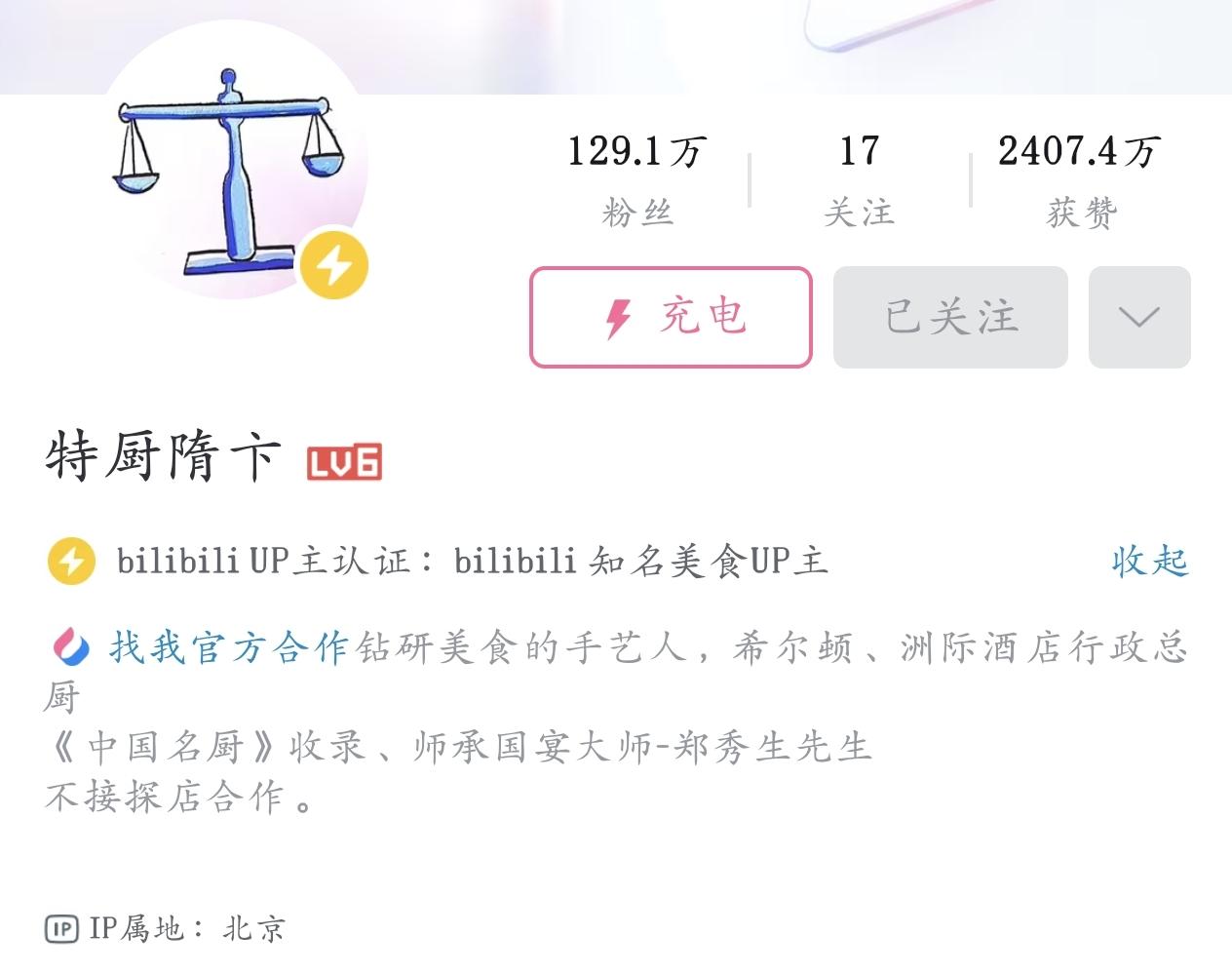This screenshot has height=974, width=1232.
Task: Tap the yellow lightning badge on avatar
Action: [x=333, y=264]
